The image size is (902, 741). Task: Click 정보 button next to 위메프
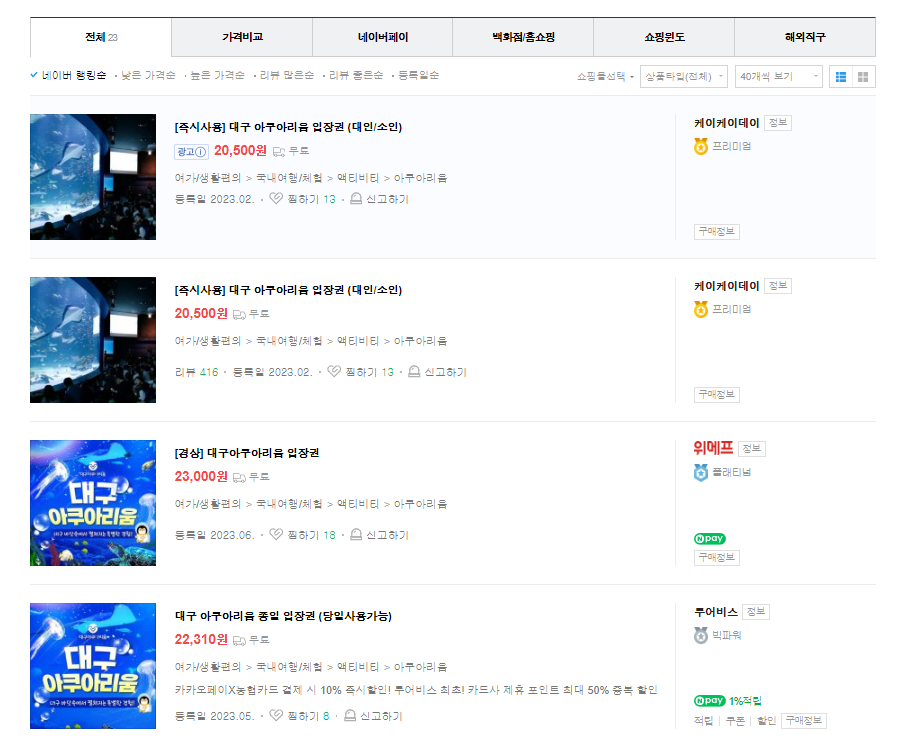751,449
